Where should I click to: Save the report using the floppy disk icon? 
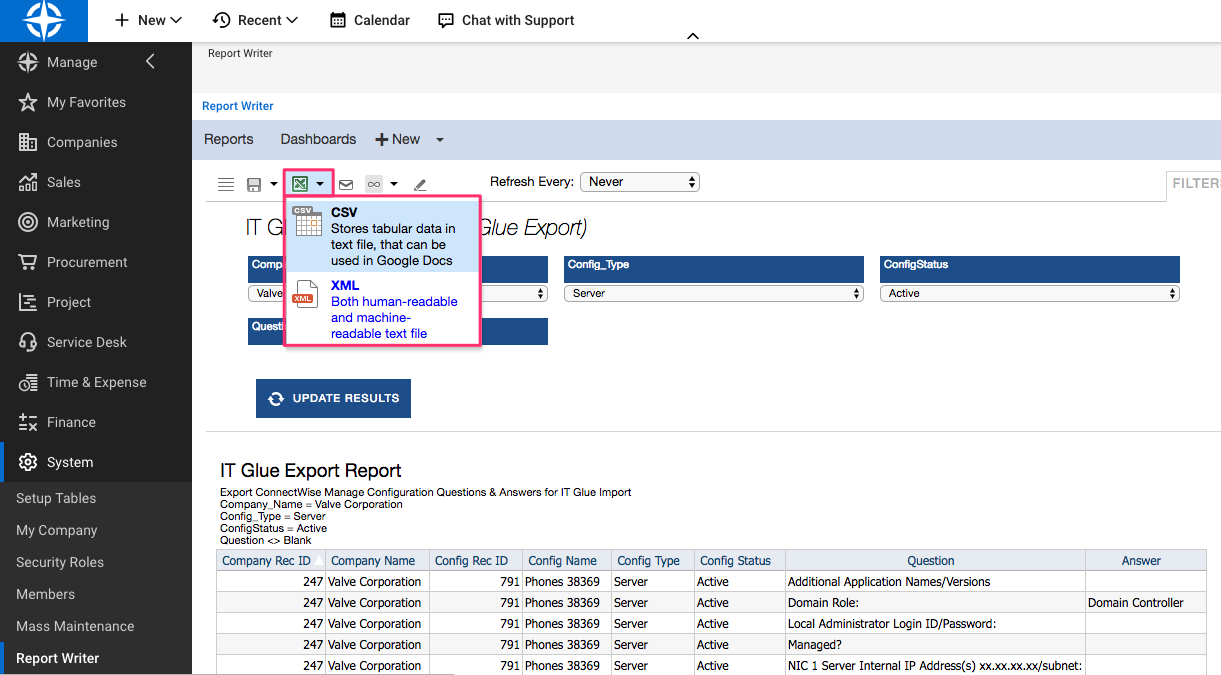253,183
